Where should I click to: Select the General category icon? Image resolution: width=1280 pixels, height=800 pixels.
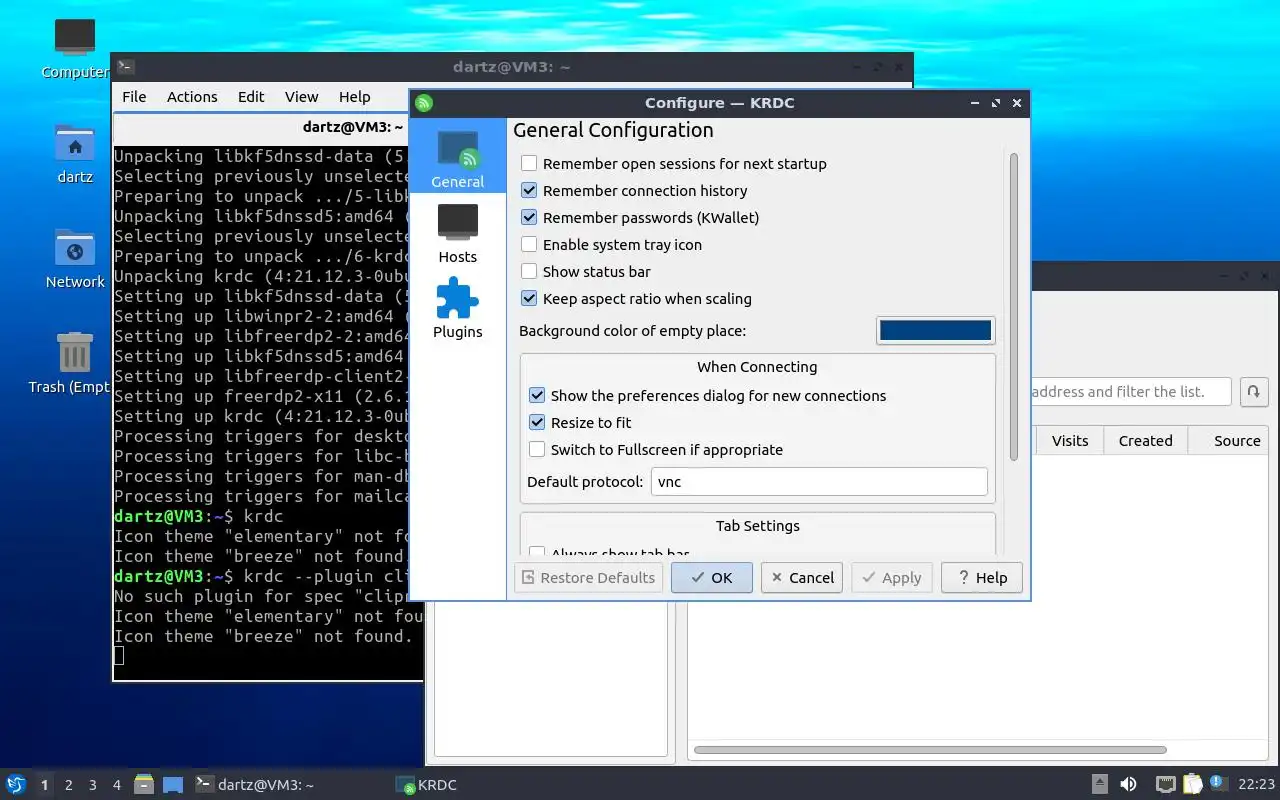pyautogui.click(x=458, y=157)
